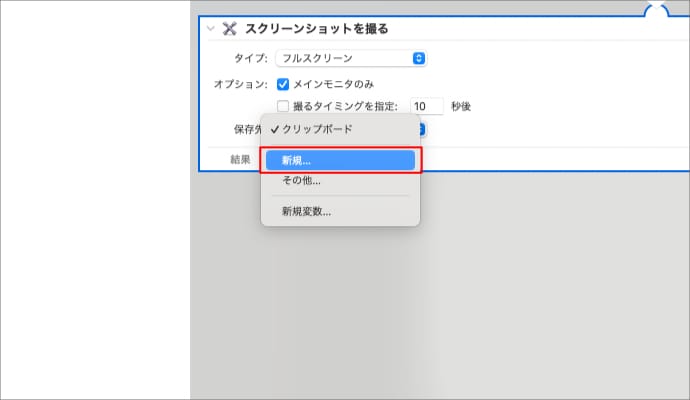
Task: Click the checkmark beside クリップボード
Action: (274, 129)
